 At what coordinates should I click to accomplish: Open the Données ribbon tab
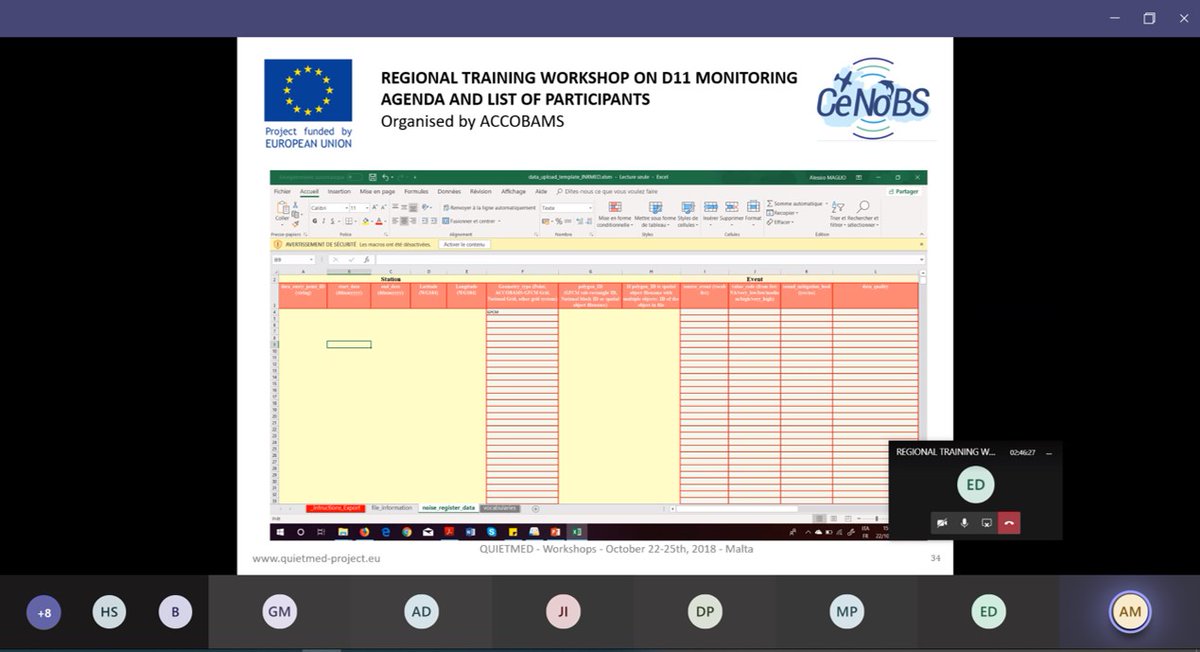click(450, 190)
